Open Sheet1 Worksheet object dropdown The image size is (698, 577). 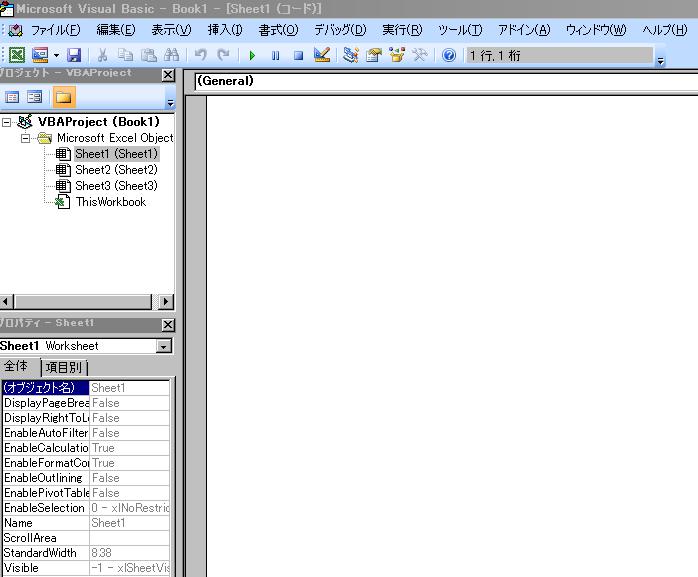coord(164,346)
